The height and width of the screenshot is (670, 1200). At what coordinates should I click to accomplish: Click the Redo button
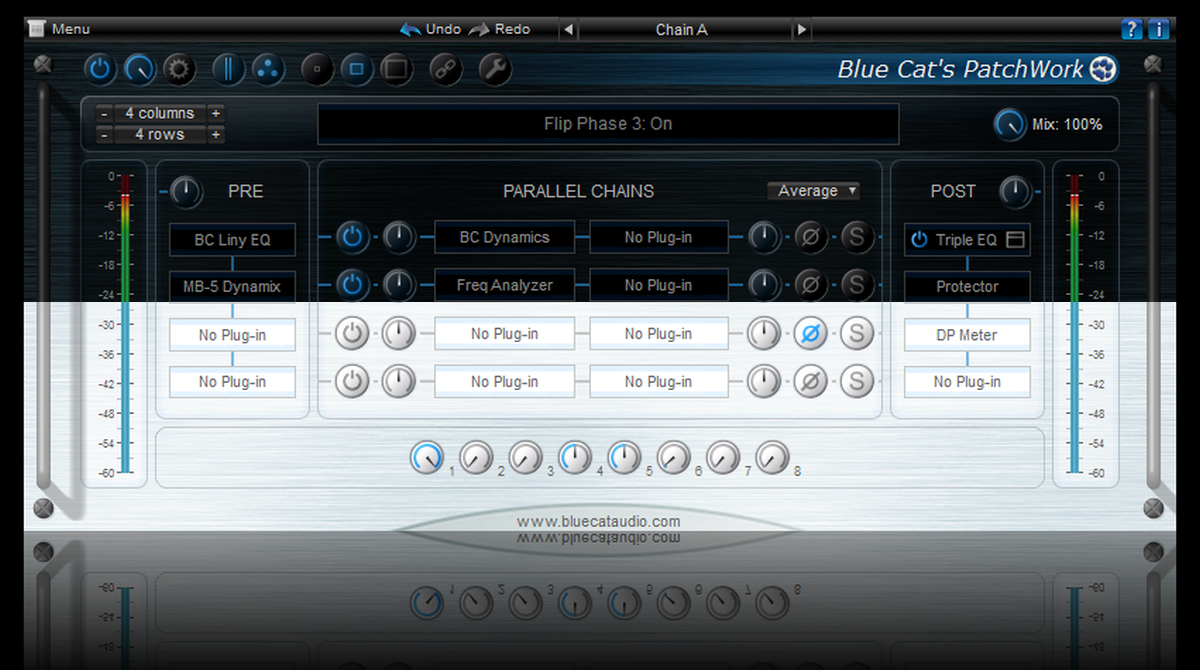[499, 29]
